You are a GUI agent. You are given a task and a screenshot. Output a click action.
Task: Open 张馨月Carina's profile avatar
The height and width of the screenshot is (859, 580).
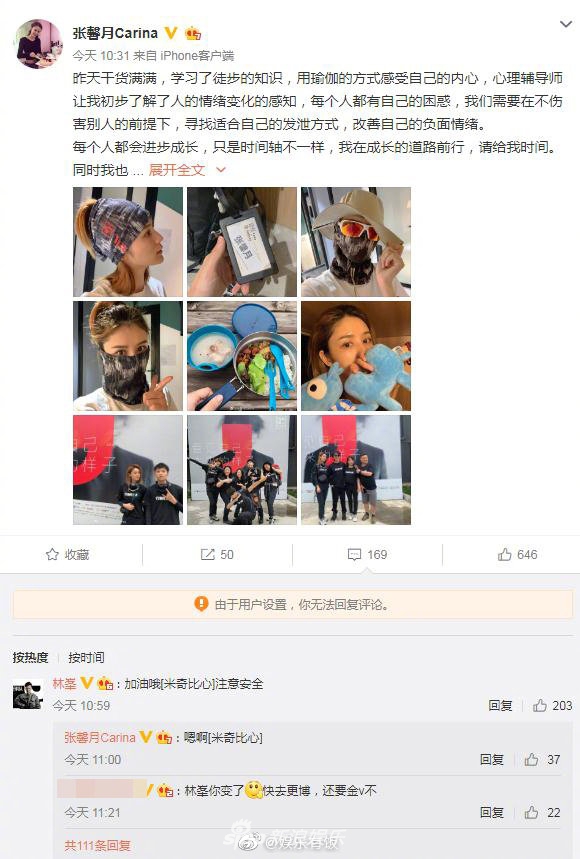pos(38,43)
